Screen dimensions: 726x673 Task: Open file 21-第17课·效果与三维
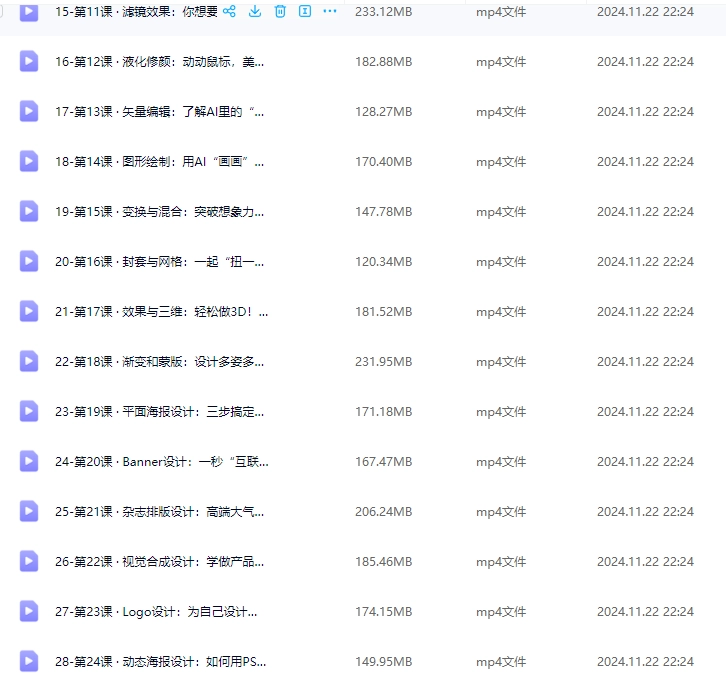pos(161,312)
